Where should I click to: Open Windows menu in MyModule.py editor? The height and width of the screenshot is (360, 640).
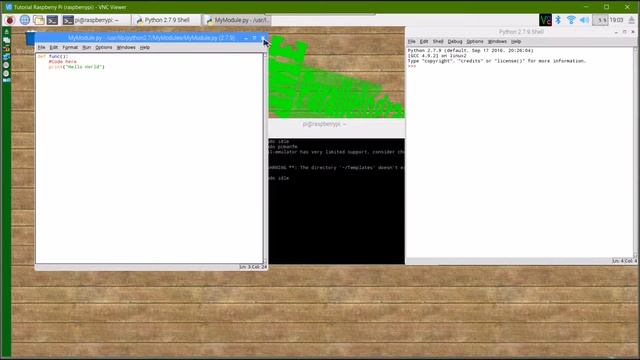[x=126, y=47]
